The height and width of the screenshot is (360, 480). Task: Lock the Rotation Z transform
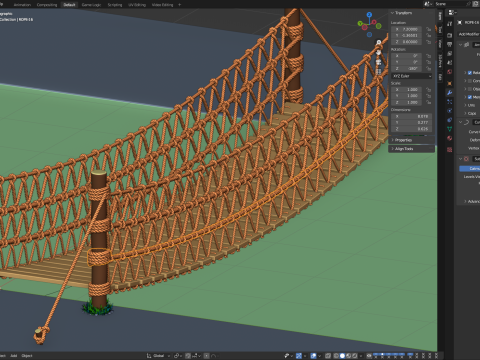click(x=428, y=68)
